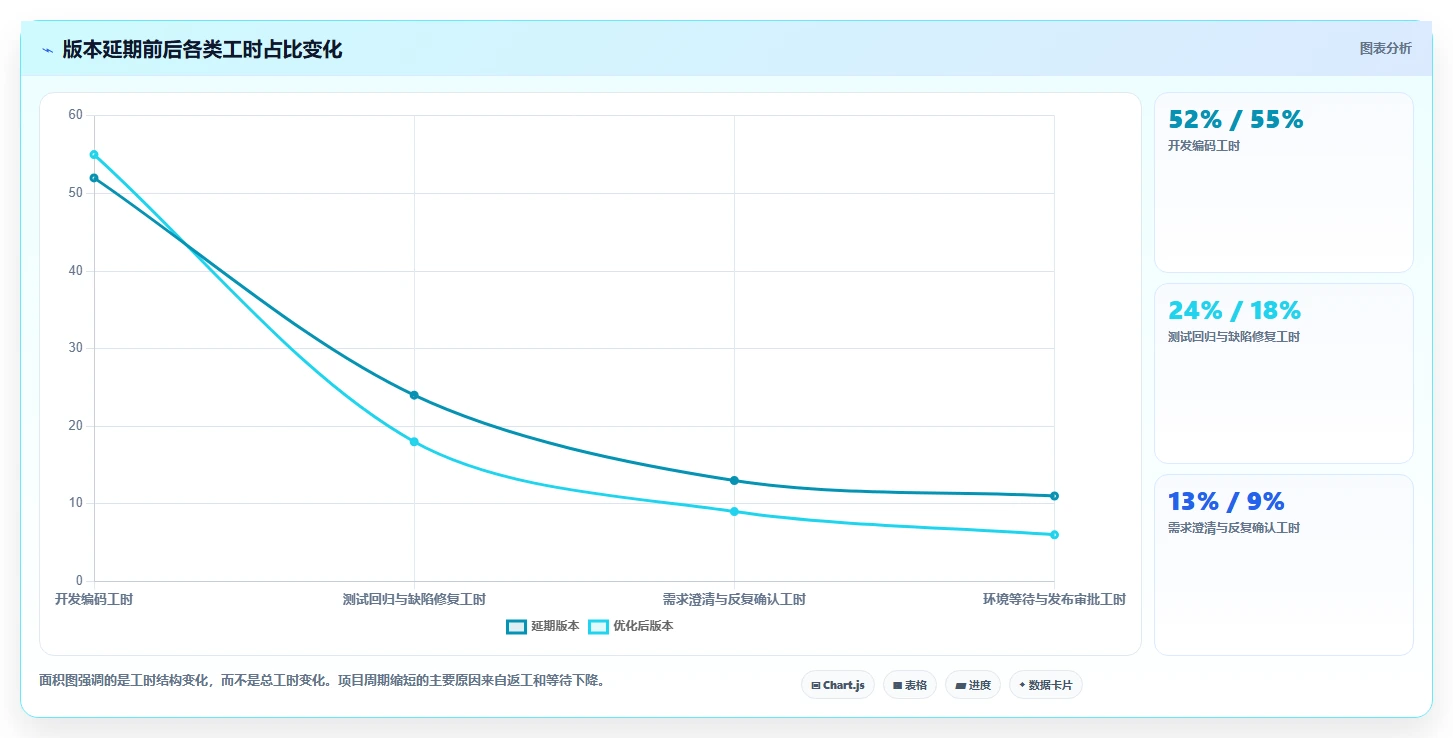The image size is (1453, 738).
Task: Click the 优化后版本 data point at 55
Action: pos(94,155)
